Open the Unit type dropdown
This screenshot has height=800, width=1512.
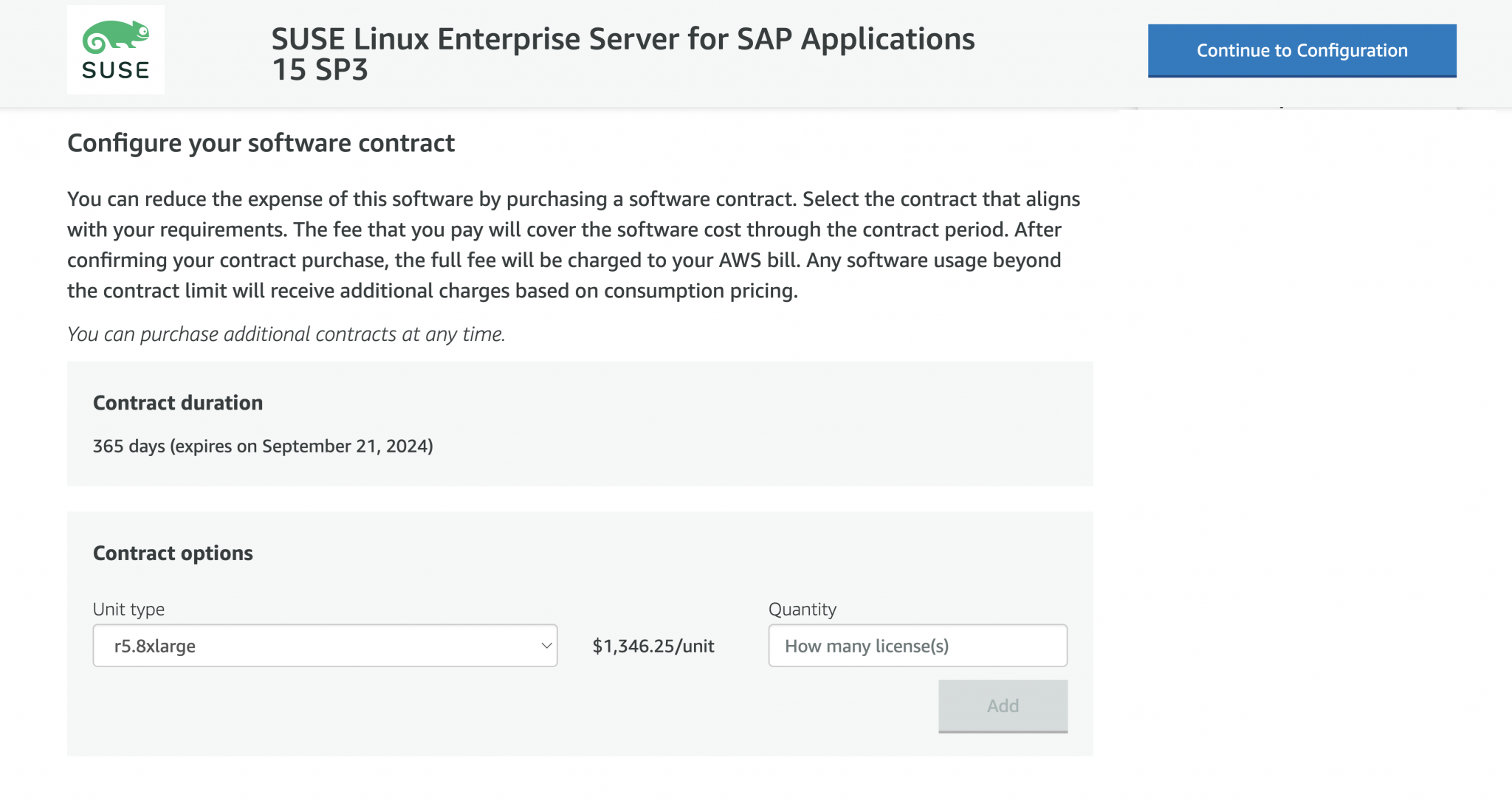click(x=325, y=645)
